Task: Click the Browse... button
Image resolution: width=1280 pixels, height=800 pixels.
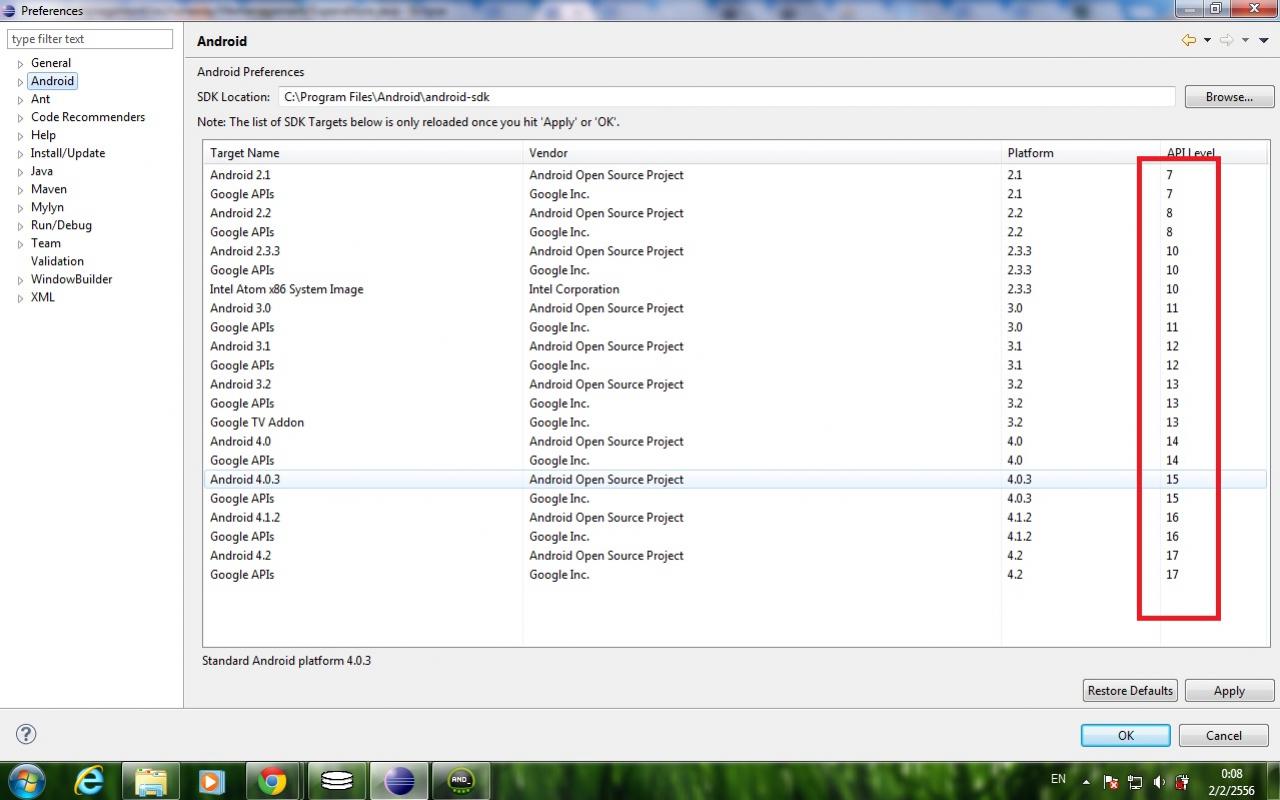Action: pyautogui.click(x=1229, y=97)
